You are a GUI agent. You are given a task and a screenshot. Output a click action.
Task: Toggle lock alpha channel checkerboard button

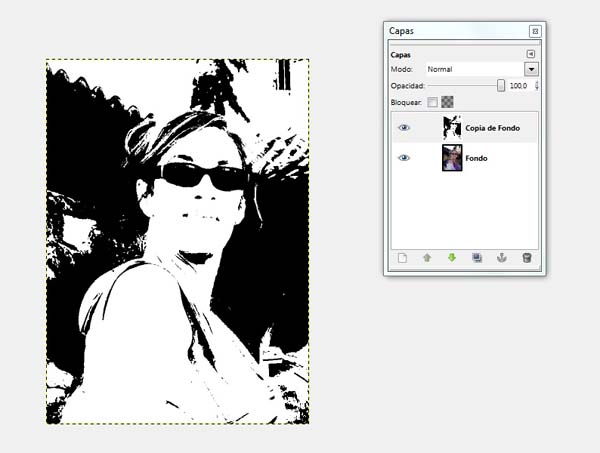tap(447, 102)
